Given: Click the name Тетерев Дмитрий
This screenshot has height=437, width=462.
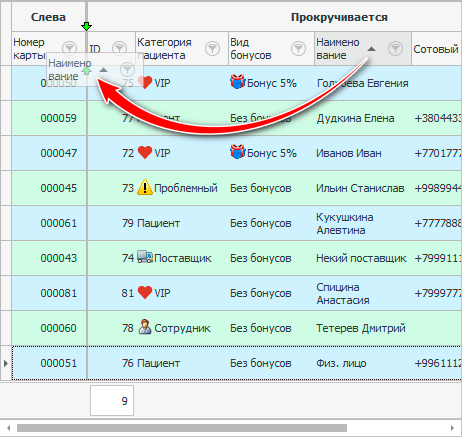Looking at the screenshot, I should (x=361, y=328).
